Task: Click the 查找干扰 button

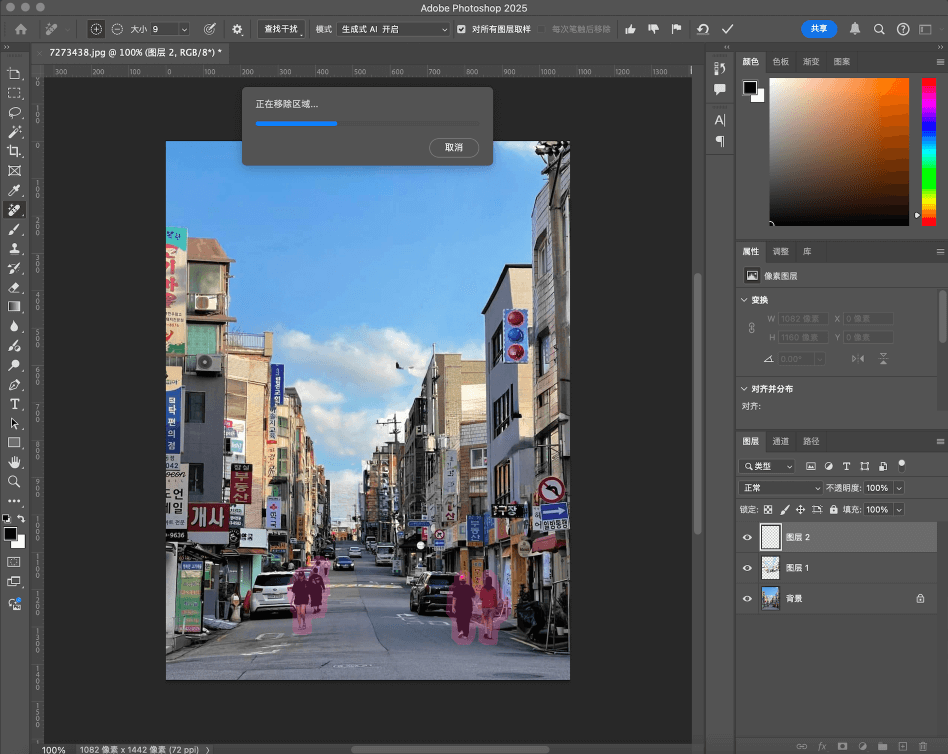Action: [x=281, y=29]
